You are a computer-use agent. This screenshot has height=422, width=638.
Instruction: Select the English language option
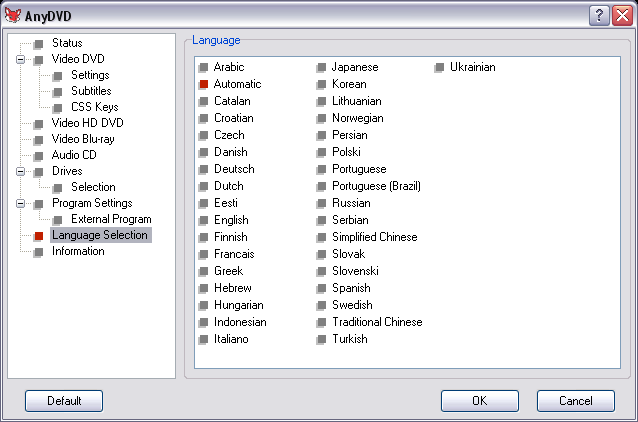231,220
